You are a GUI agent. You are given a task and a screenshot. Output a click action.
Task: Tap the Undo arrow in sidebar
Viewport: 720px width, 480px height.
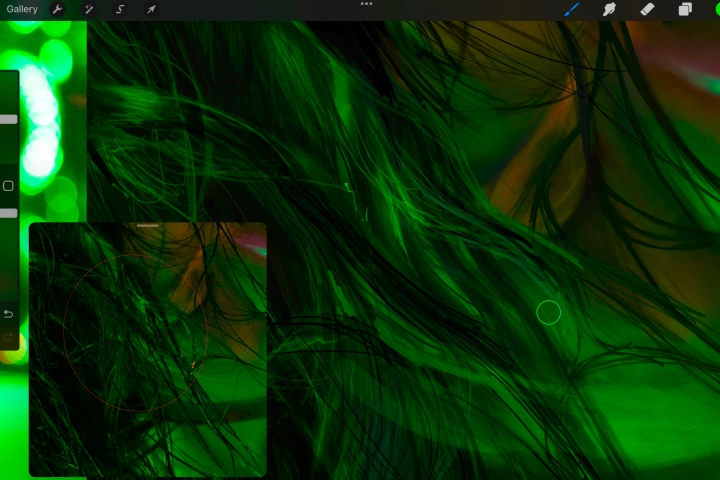(x=8, y=314)
